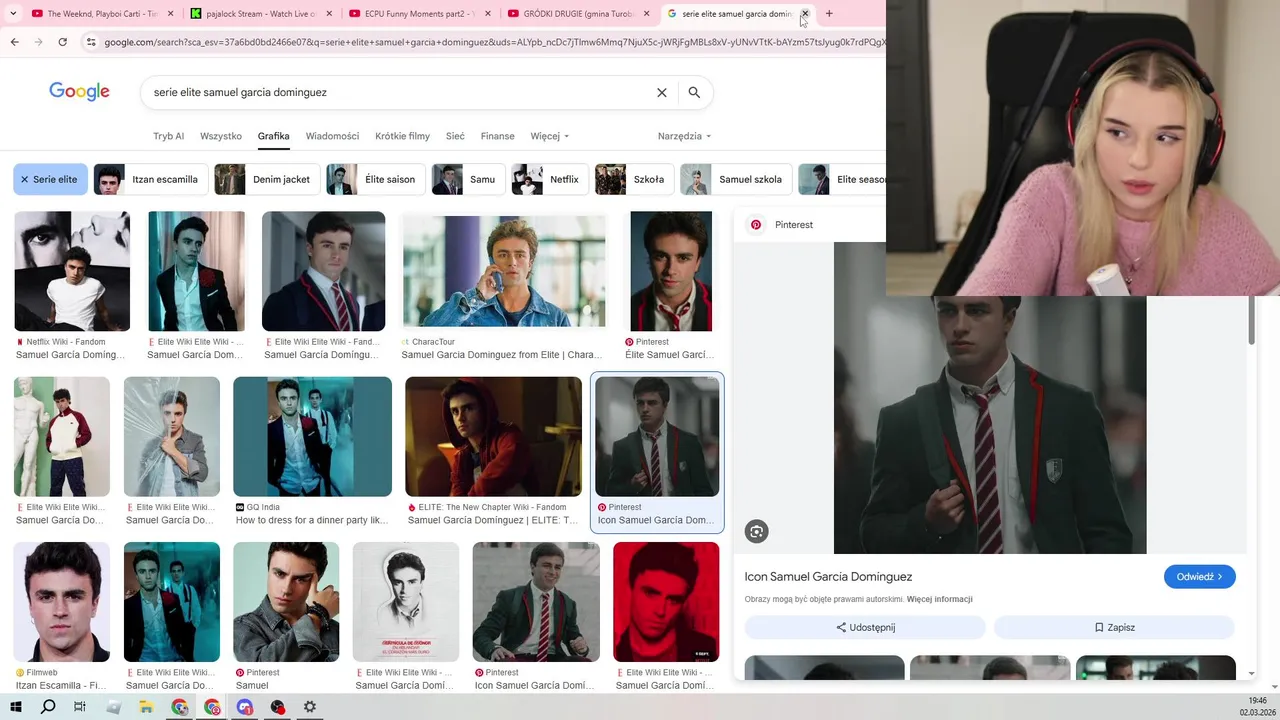Image resolution: width=1280 pixels, height=720 pixels.
Task: Switch to the Finanse tab
Action: [497, 136]
